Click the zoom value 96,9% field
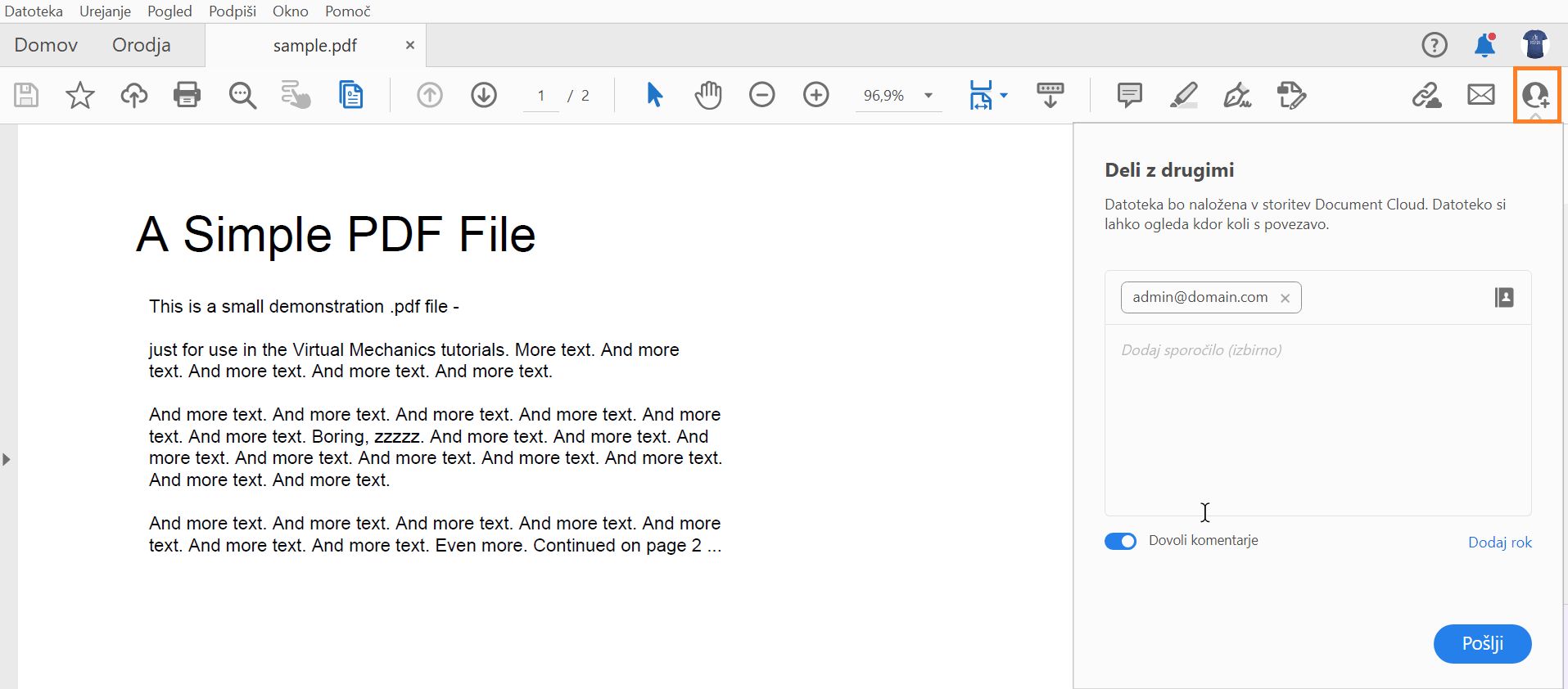Viewport: 1568px width, 689px height. coord(884,96)
